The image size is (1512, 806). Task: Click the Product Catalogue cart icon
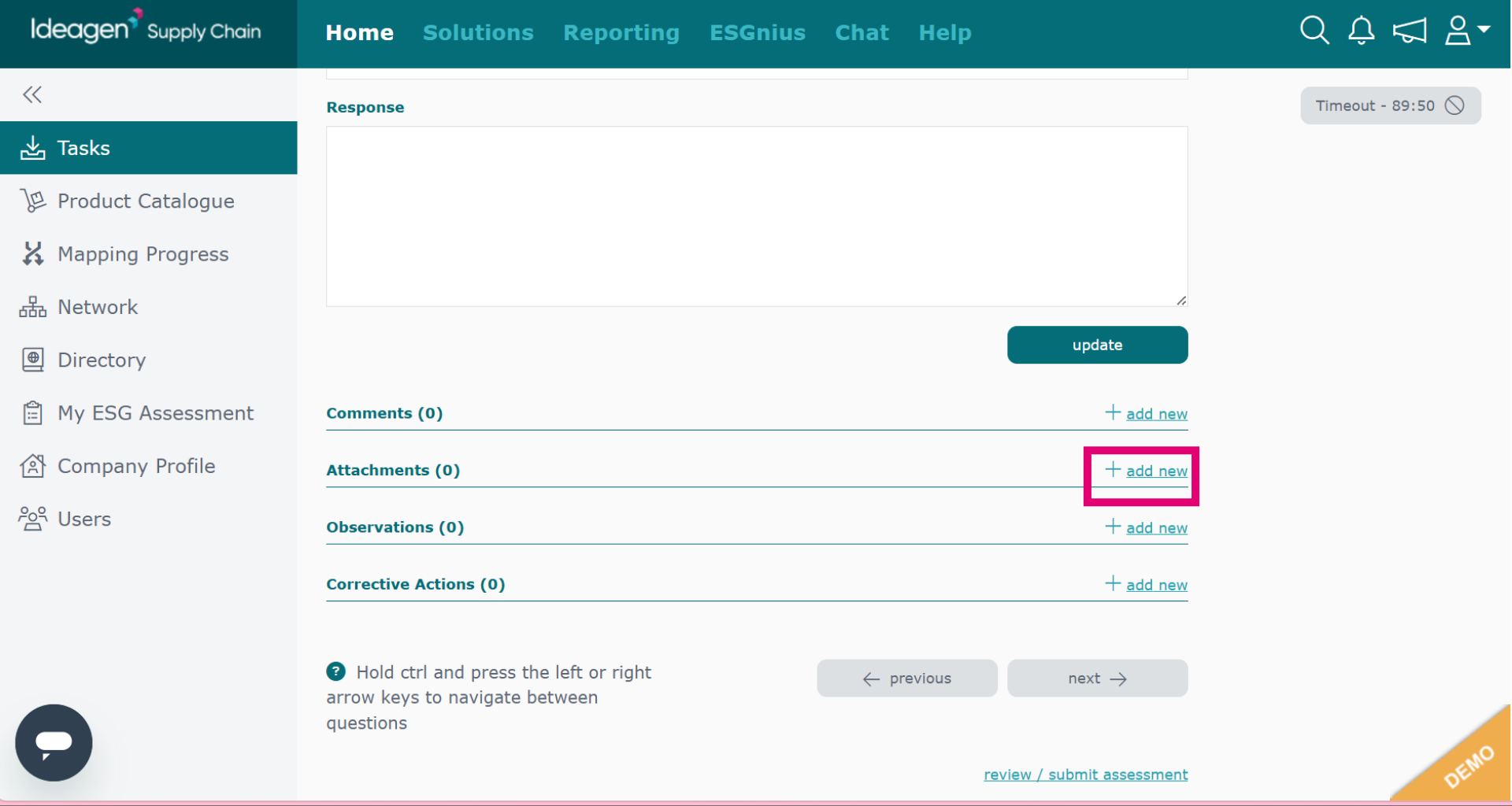[32, 201]
